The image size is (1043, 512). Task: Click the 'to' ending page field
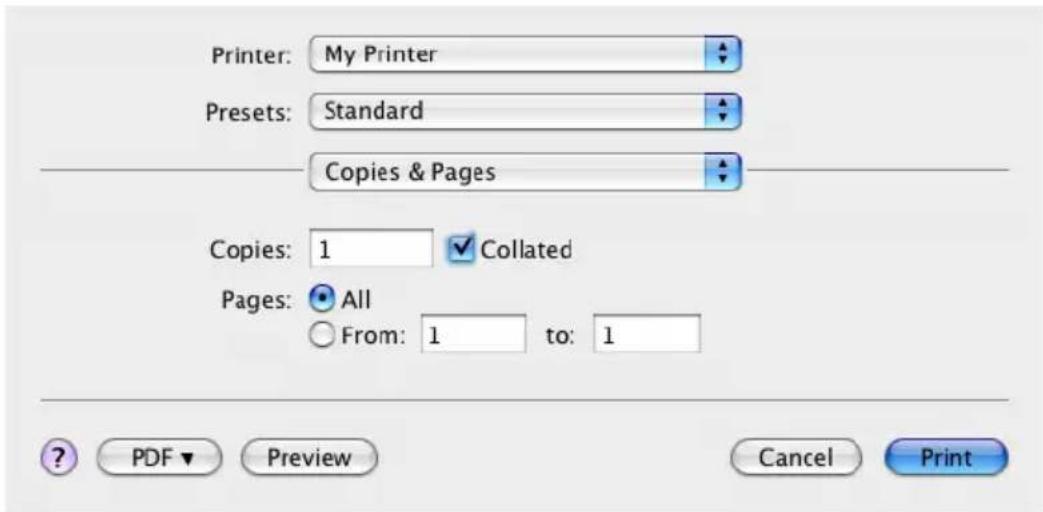(647, 334)
